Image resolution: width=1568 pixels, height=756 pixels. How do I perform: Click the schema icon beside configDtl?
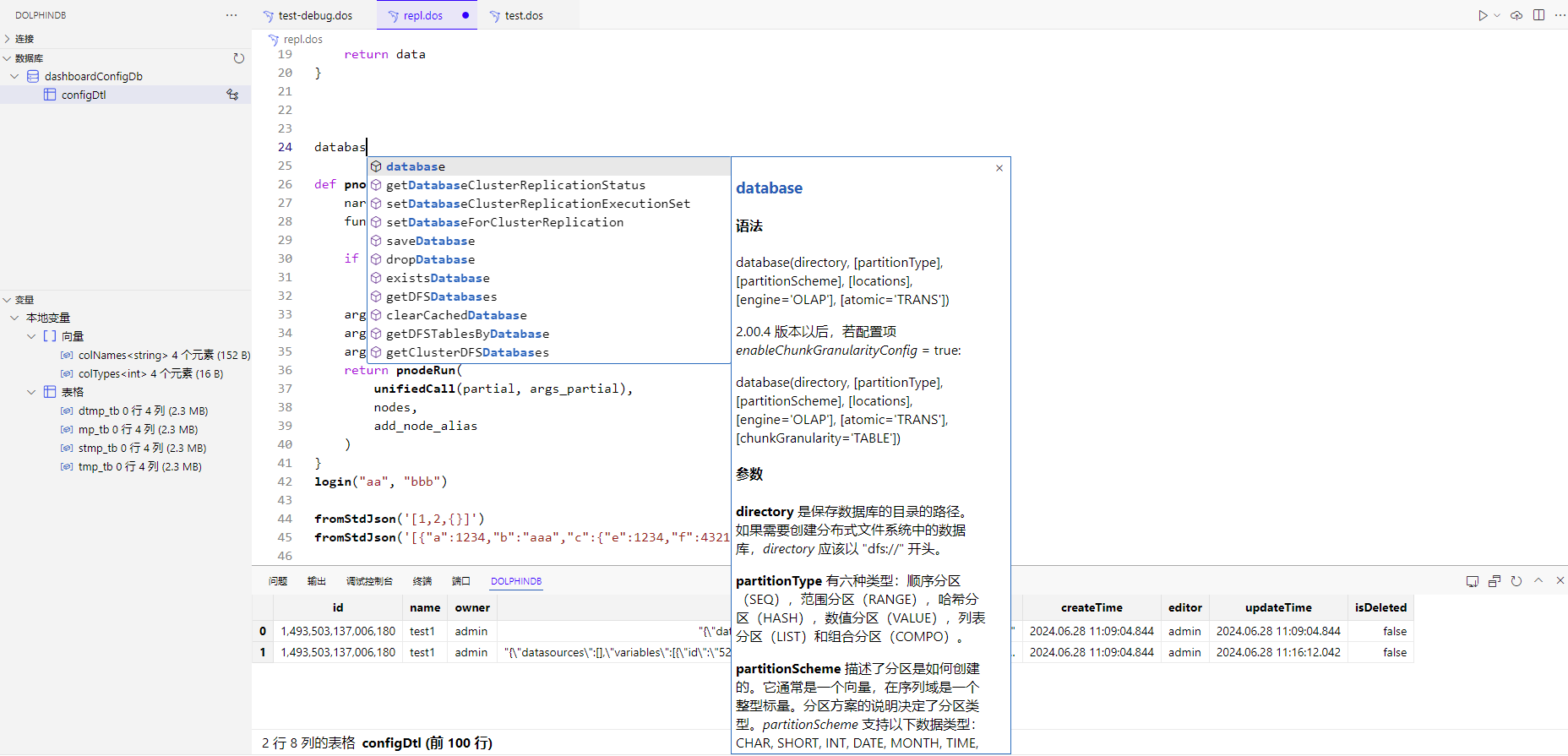point(232,95)
